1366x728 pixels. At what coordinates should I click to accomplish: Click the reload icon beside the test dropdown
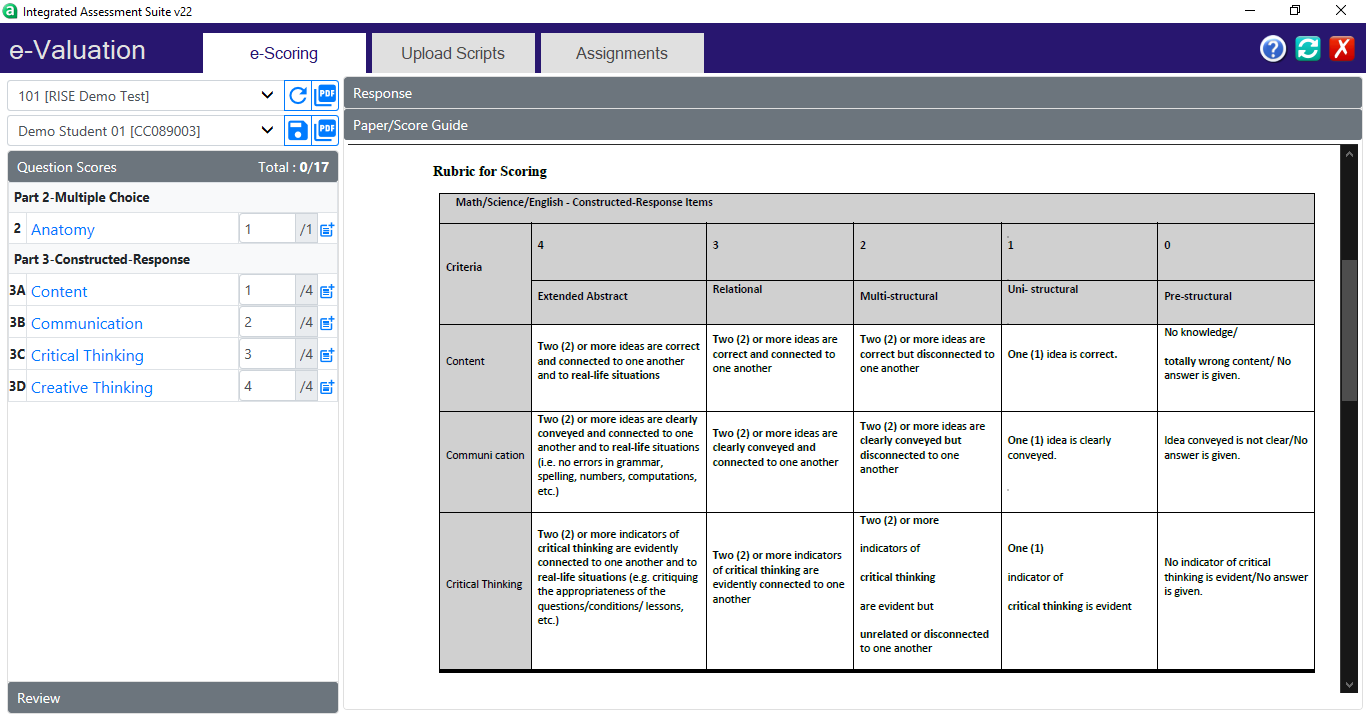coord(298,96)
